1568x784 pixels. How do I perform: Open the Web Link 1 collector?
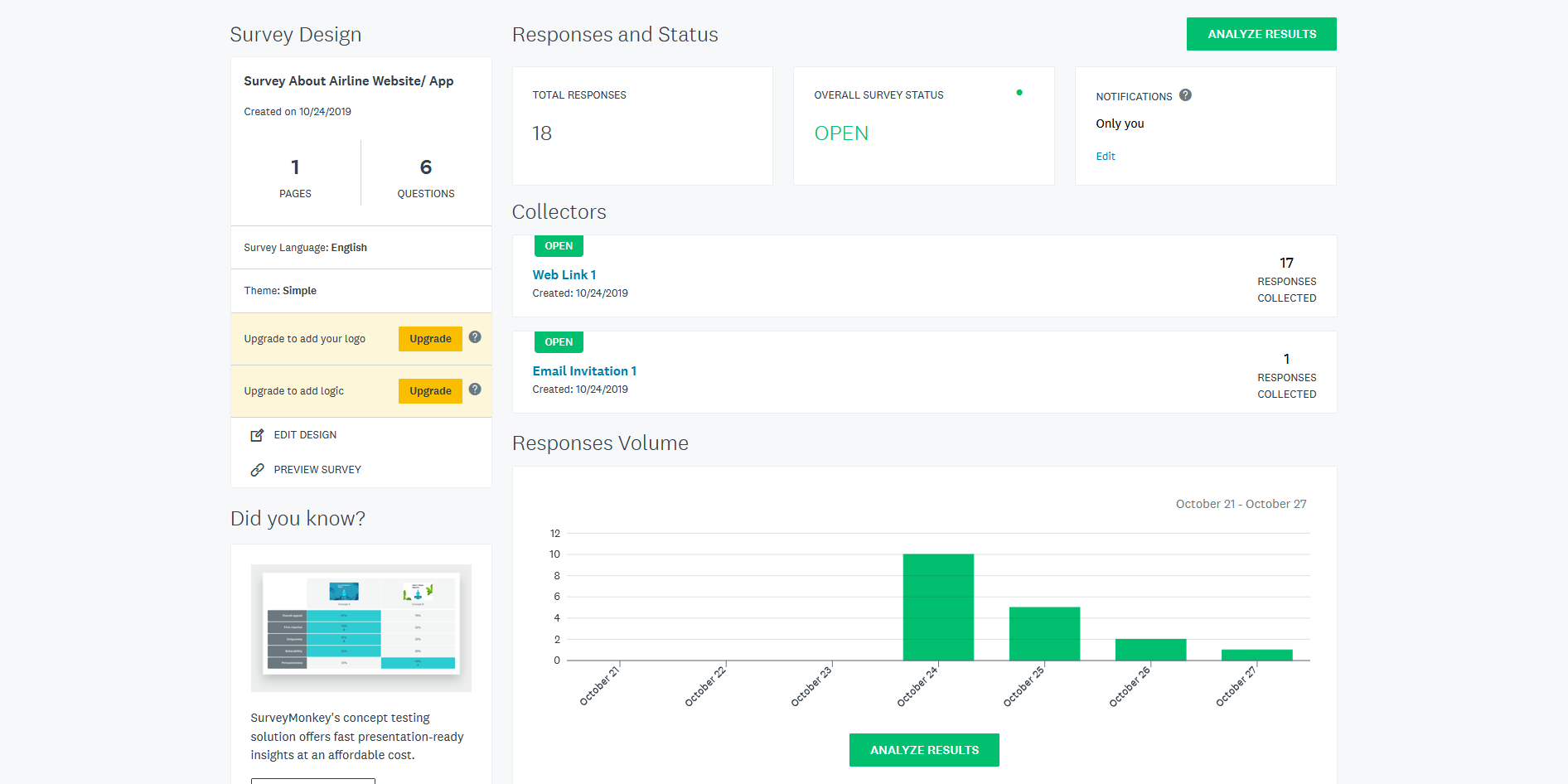(564, 275)
